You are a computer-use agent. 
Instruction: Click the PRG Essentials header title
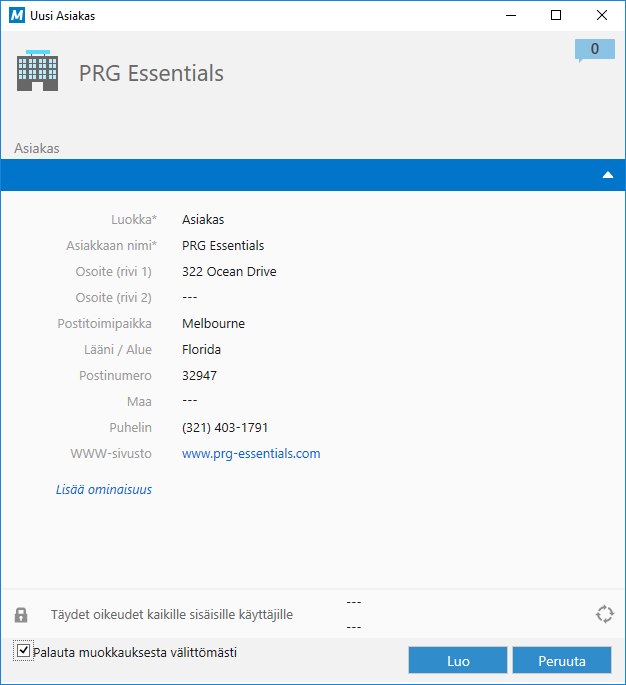pyautogui.click(x=151, y=73)
